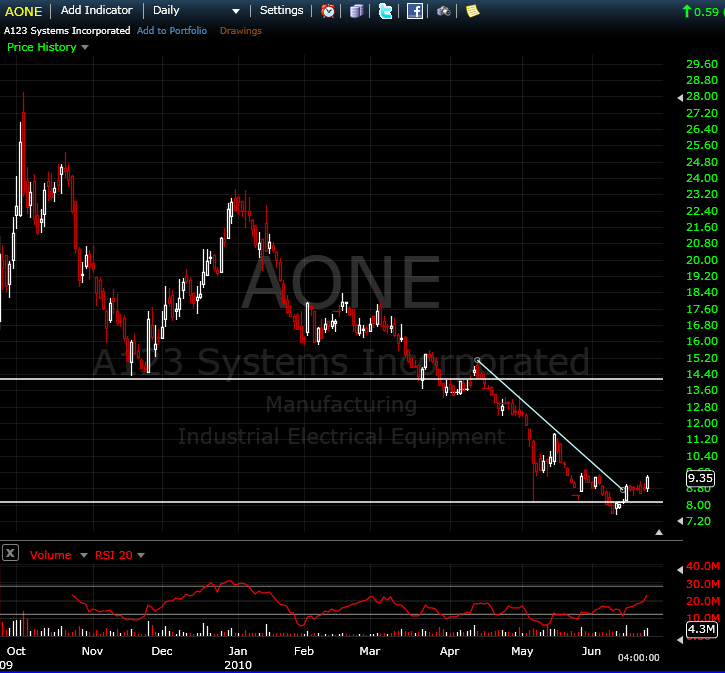The image size is (725, 673).
Task: Expand the Volume indicator dropdown arrow
Action: click(84, 555)
